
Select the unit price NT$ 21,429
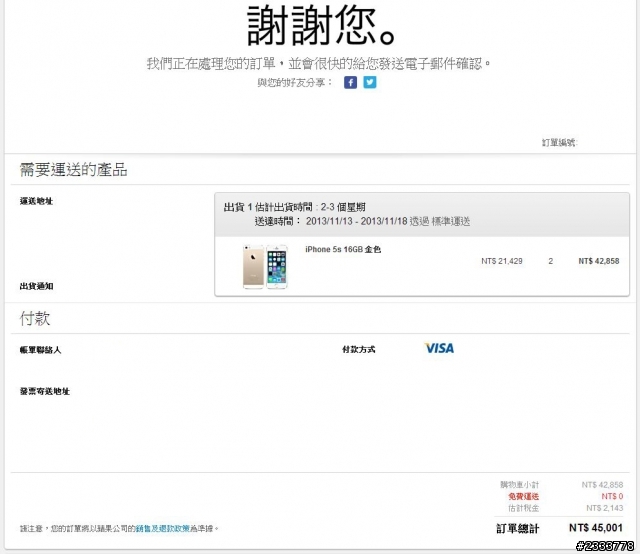pos(502,261)
